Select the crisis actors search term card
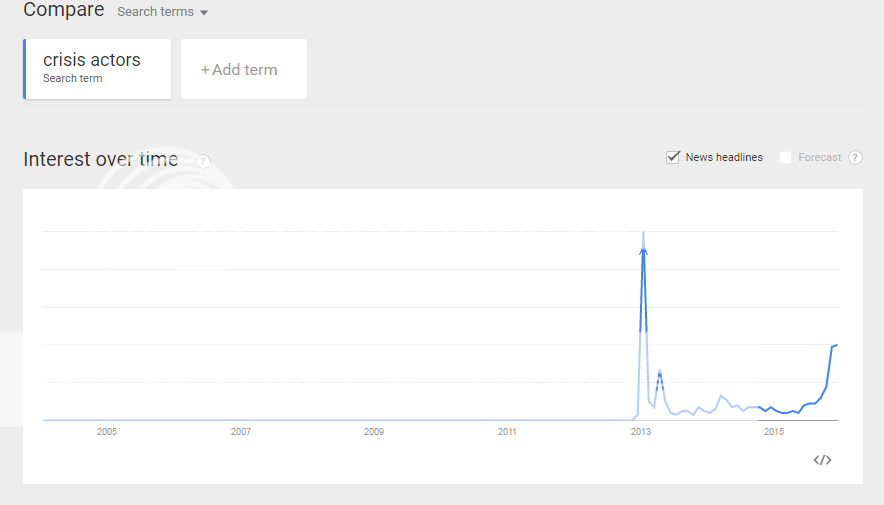 97,69
